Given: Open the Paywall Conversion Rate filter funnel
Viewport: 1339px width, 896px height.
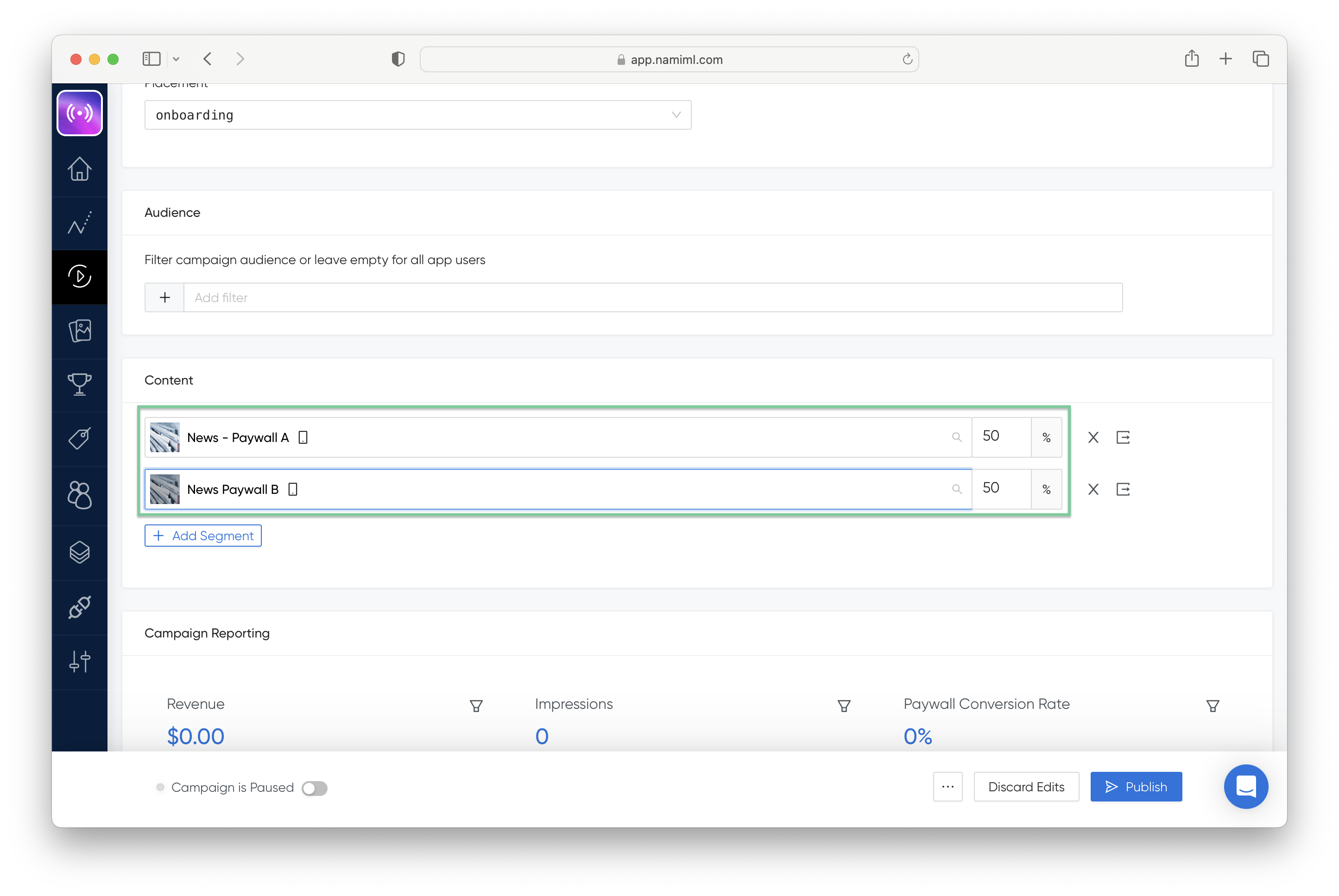Looking at the screenshot, I should coord(1212,706).
